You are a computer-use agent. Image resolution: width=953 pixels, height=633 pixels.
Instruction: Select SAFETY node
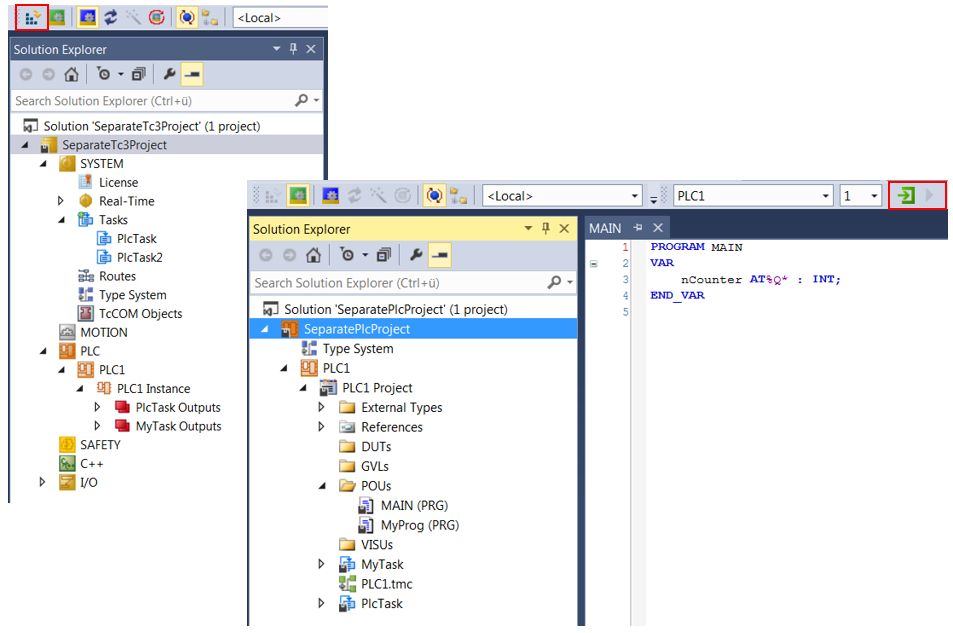pos(100,444)
